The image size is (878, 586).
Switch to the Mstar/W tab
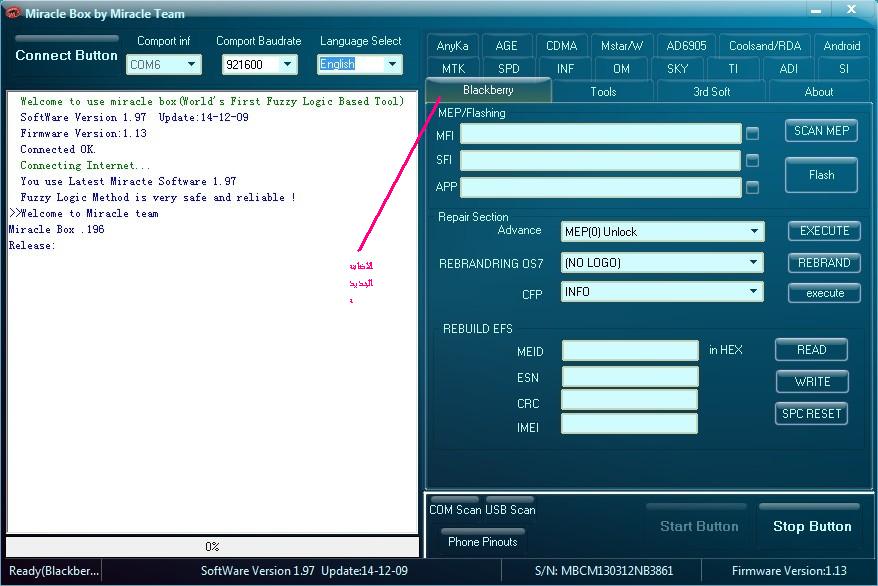pos(622,46)
